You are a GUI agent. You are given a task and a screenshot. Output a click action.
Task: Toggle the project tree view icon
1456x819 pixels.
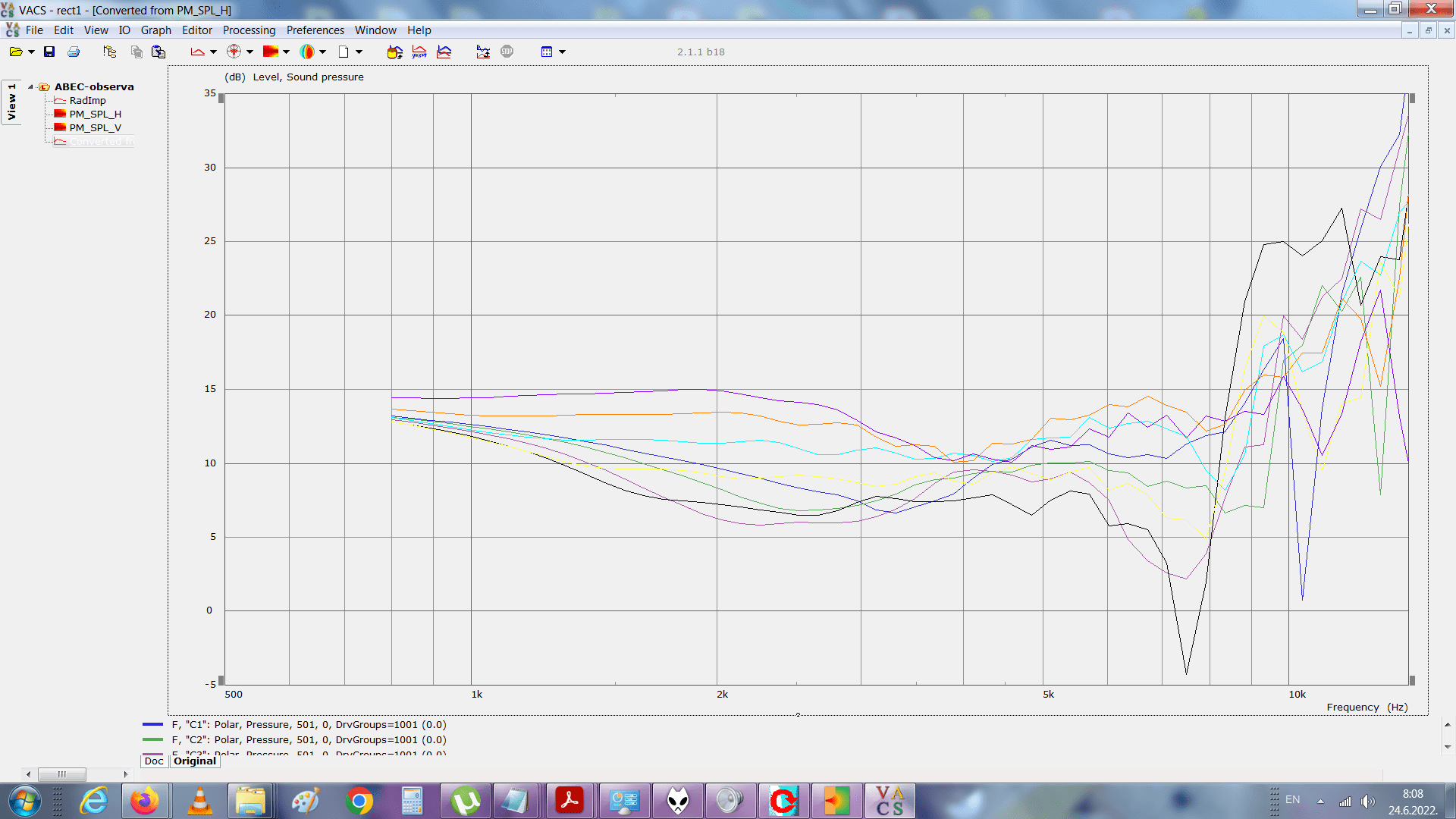point(110,52)
